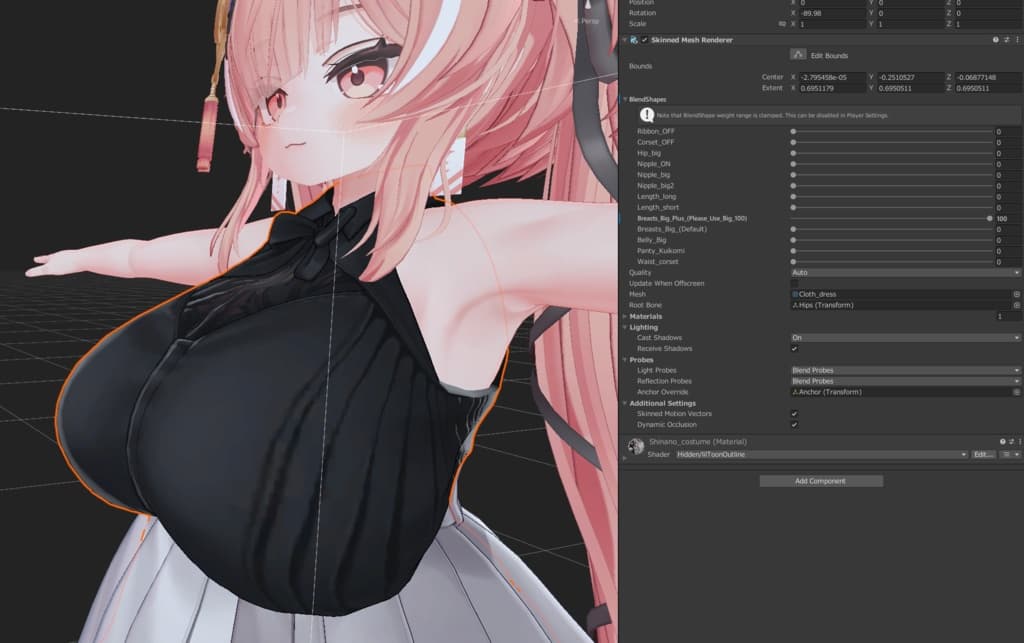Toggle the Receive Shadows checkbox

794,349
